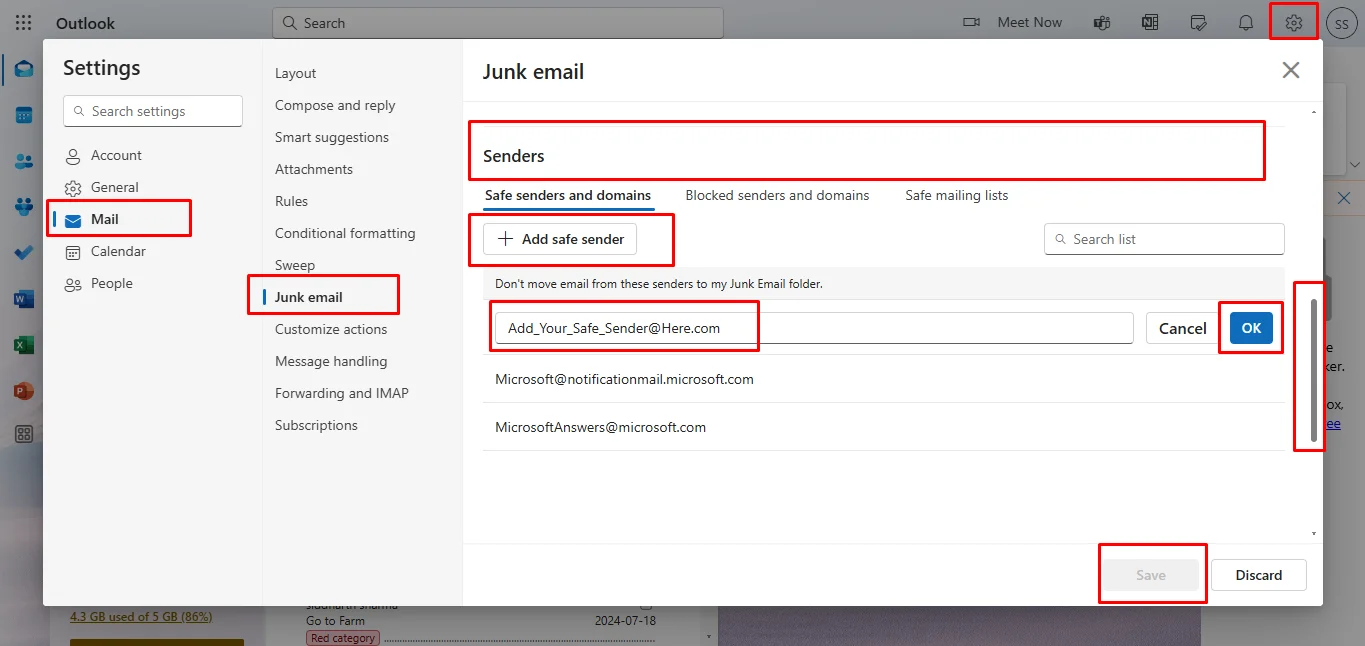
Task: Click scroll-up arrow of settings pane
Action: tap(1313, 113)
